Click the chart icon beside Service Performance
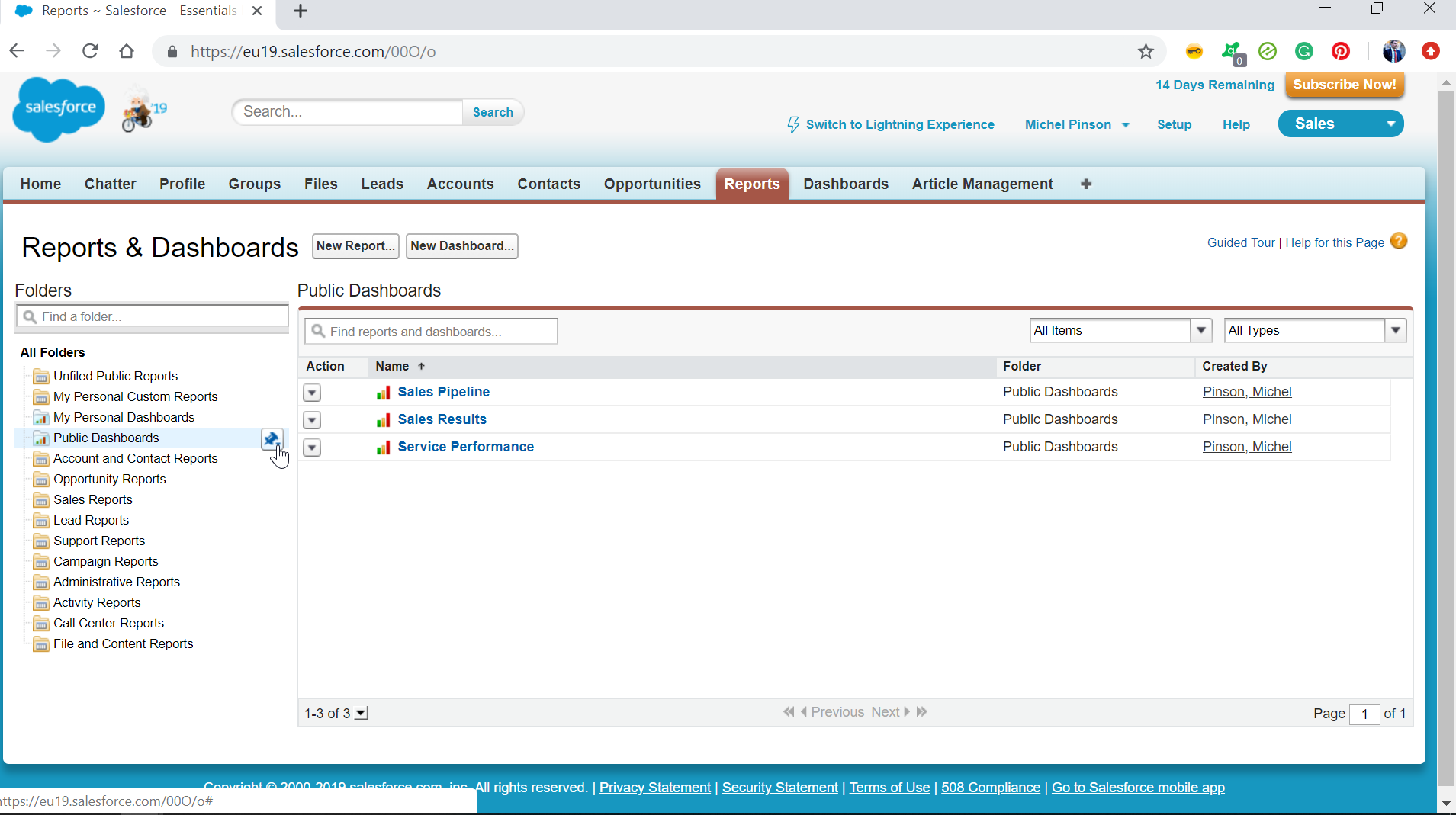The image size is (1456, 815). (384, 447)
